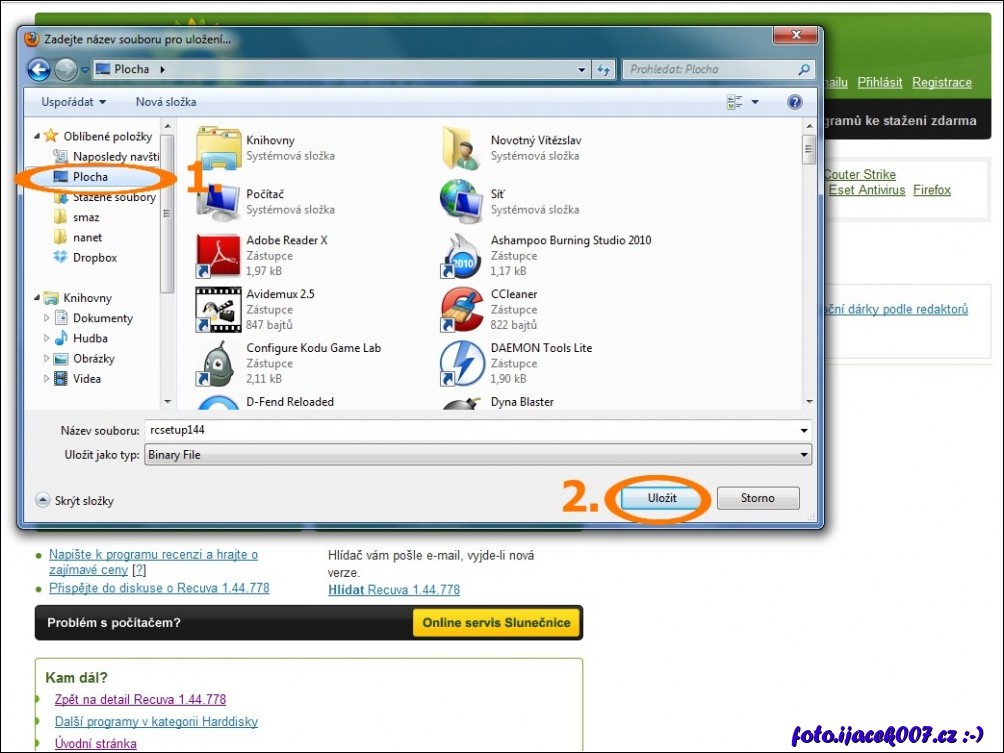The image size is (1004, 753).
Task: Expand the Hudba library tree node
Action: [x=47, y=339]
